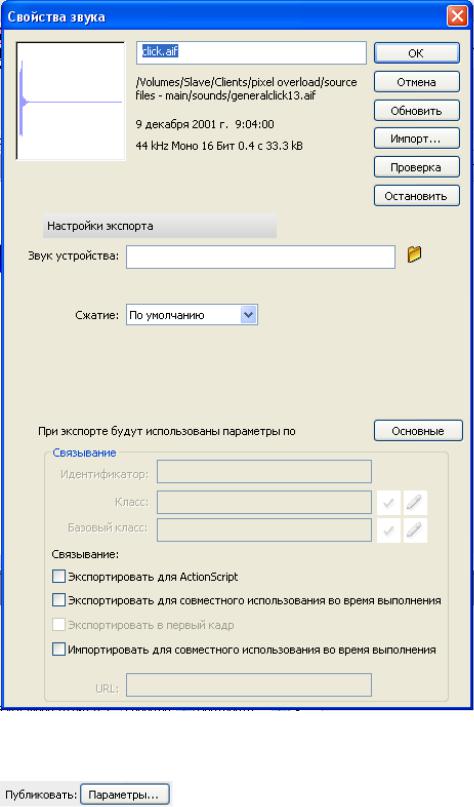Enable Экспортировать для ActionScript checkbox
Image resolution: width=474 pixels, height=807 pixels.
(x=59, y=576)
